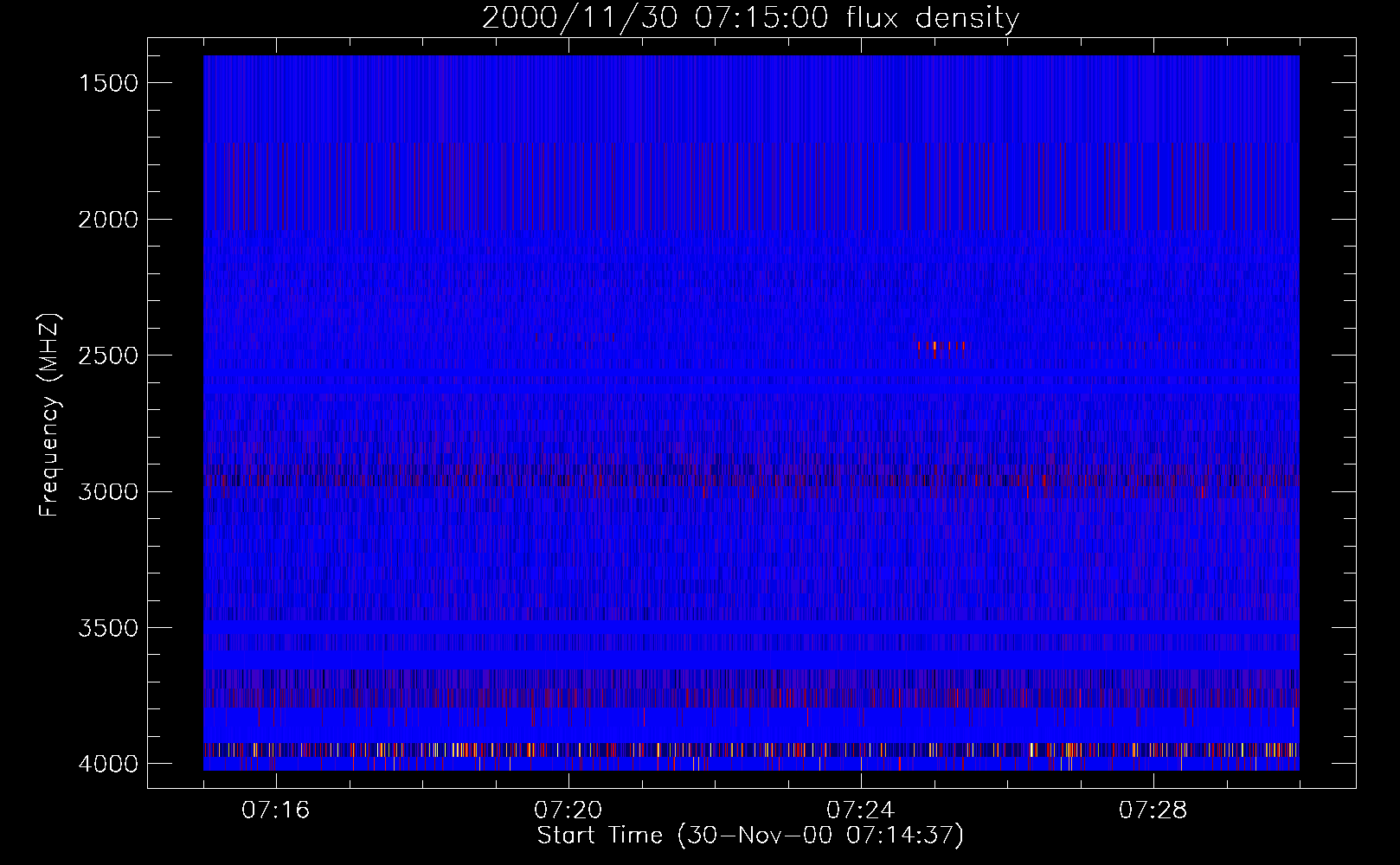Click the 2000 frequency tick label
The height and width of the screenshot is (865, 1400).
click(x=108, y=220)
